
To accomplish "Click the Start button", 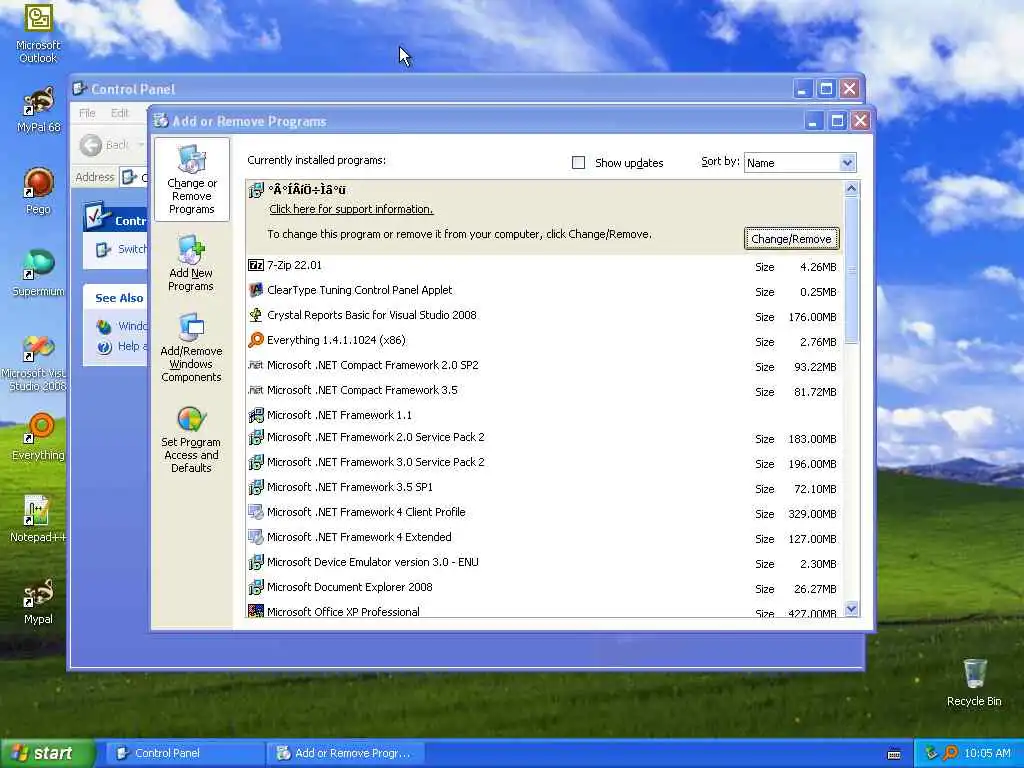I will [46, 753].
